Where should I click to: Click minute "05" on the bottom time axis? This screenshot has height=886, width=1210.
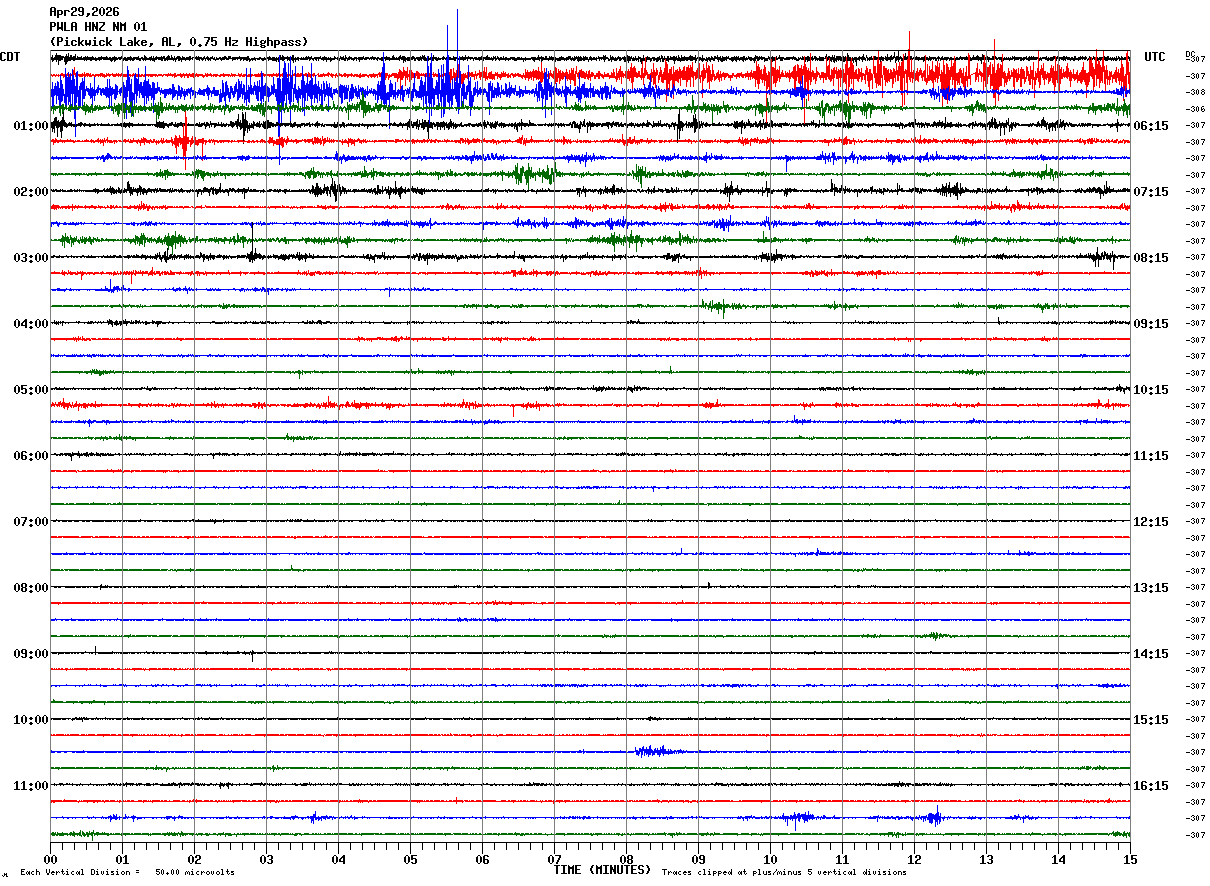pos(410,859)
